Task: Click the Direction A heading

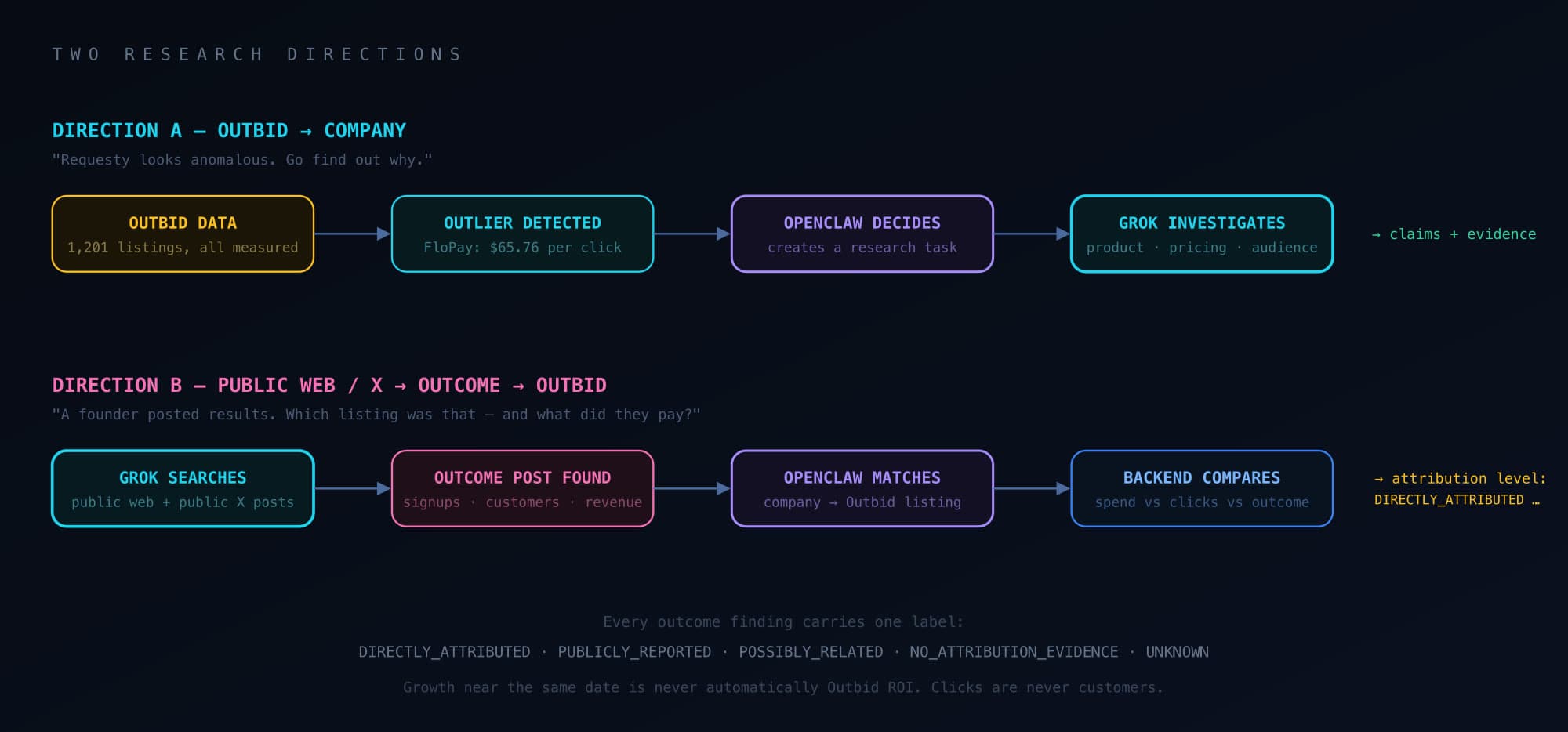Action: (229, 130)
